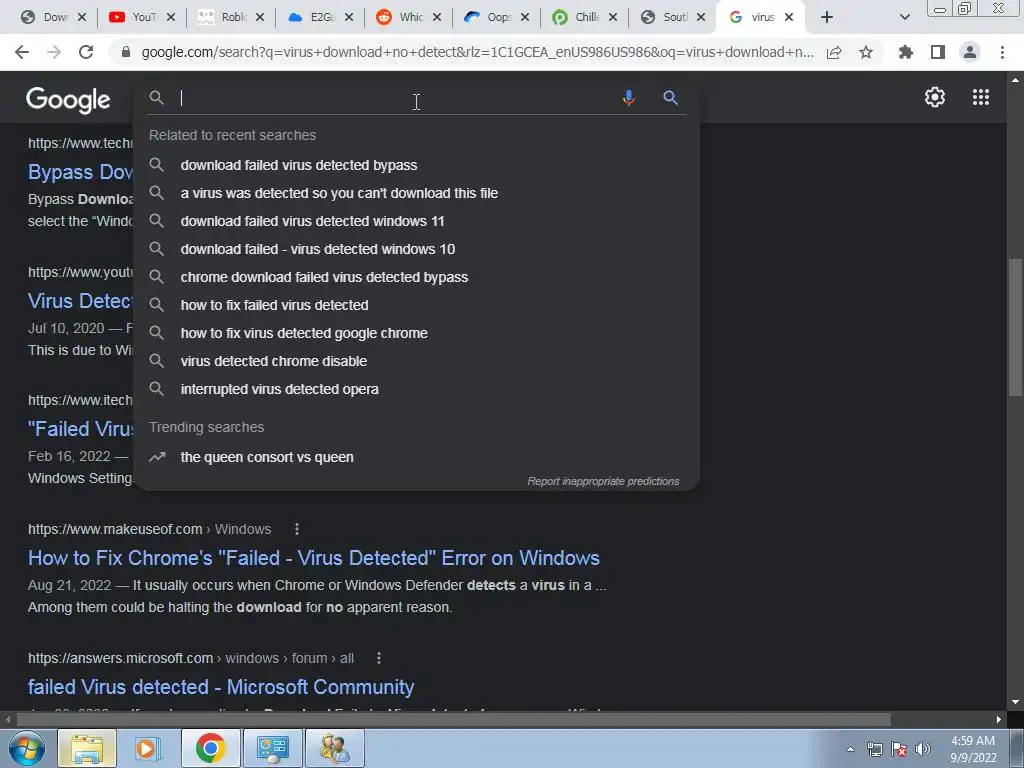Start voice search with the microphone icon
The height and width of the screenshot is (768, 1024).
tap(628, 98)
